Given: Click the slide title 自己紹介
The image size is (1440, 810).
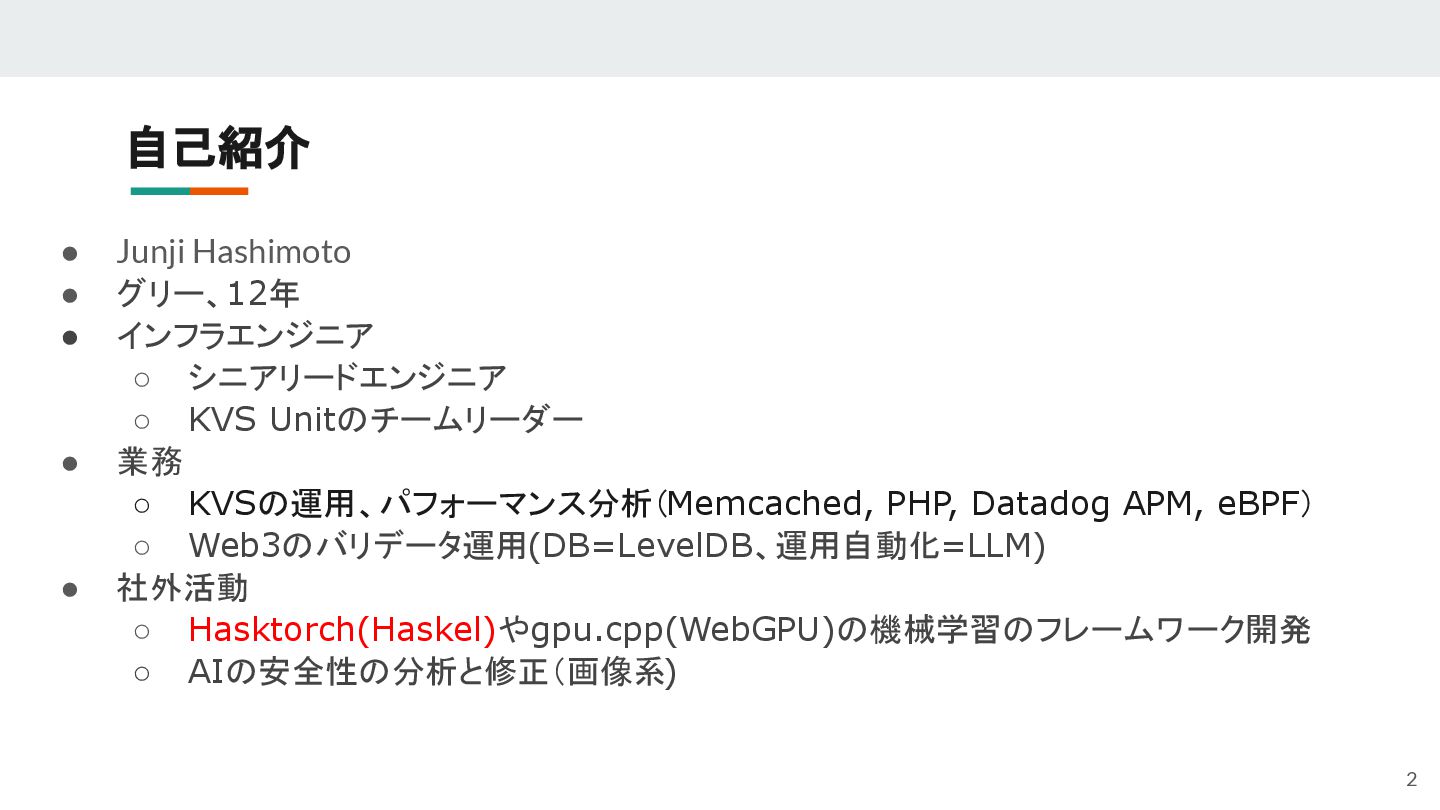Looking at the screenshot, I should (218, 148).
